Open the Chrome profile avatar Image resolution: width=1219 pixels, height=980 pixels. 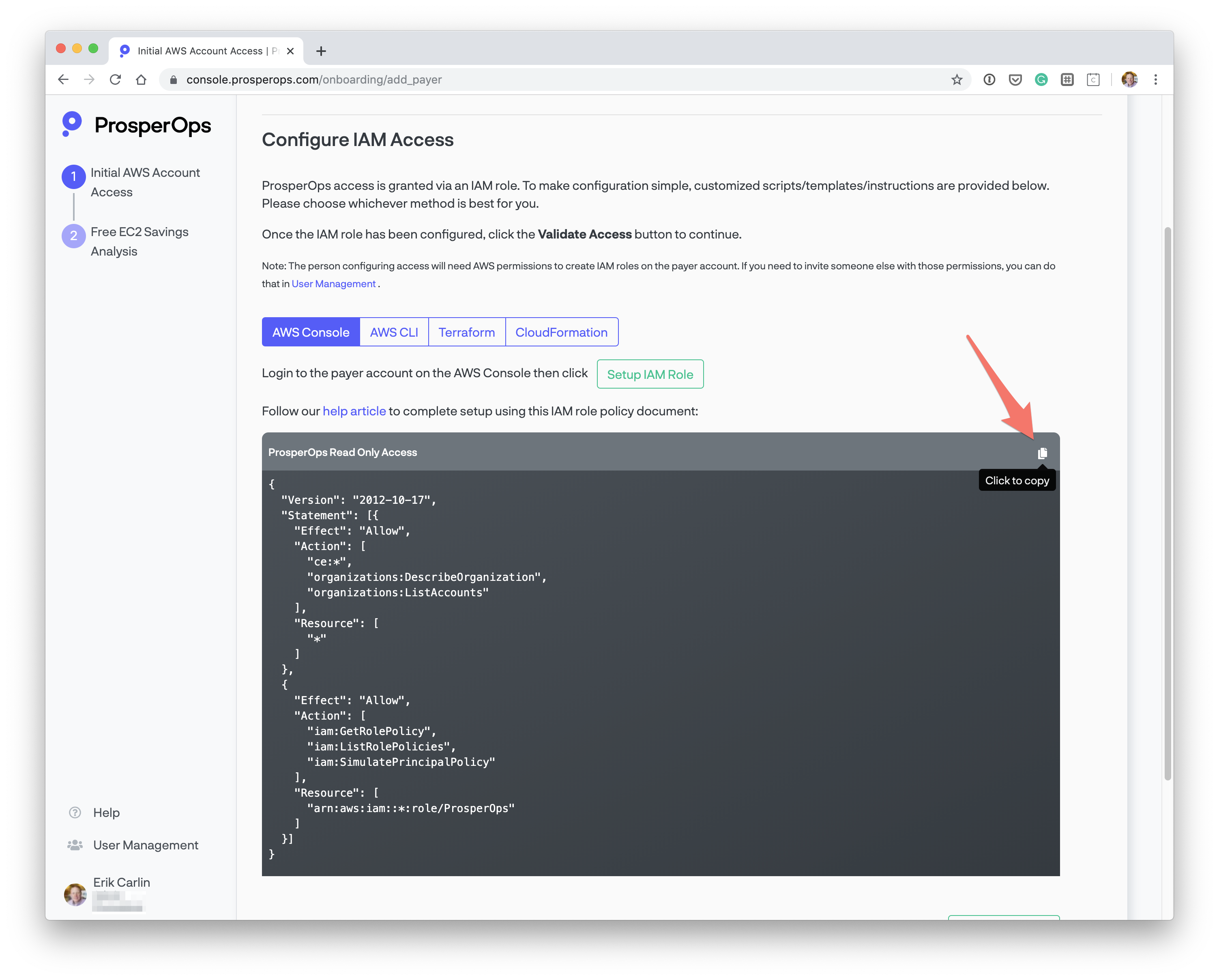tap(1130, 80)
